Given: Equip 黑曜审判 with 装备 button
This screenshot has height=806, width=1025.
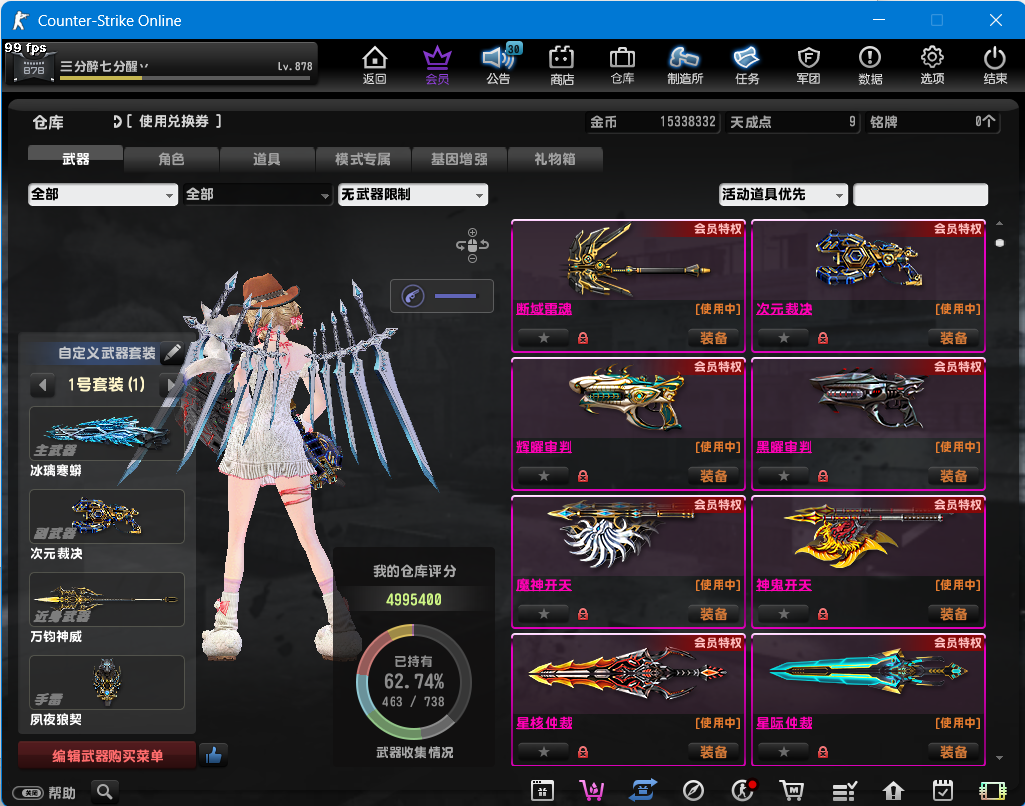Looking at the screenshot, I should pos(953,476).
